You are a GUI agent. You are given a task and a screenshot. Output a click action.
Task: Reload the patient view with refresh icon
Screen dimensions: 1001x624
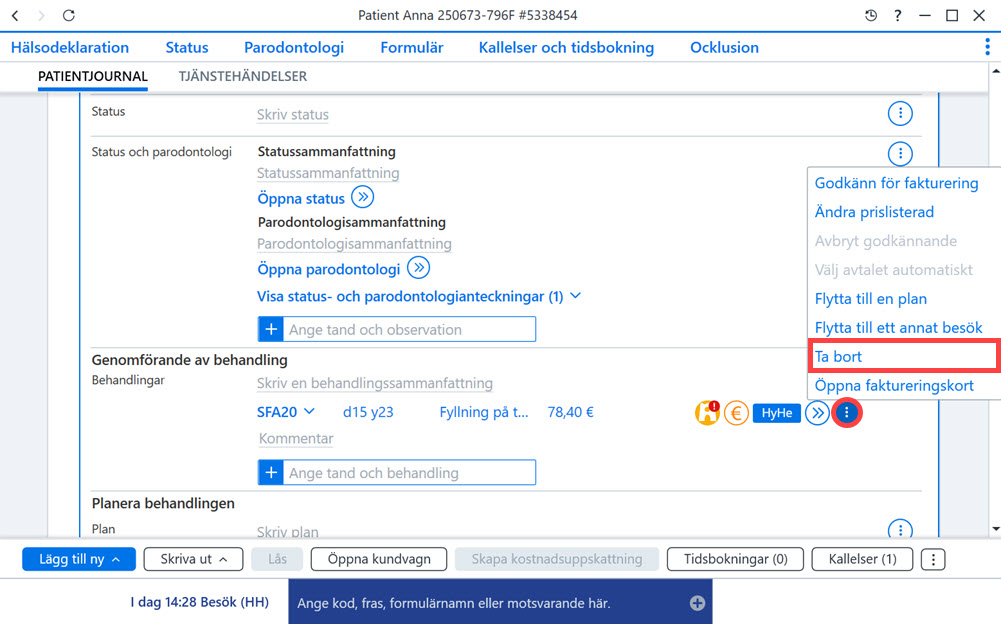point(69,15)
